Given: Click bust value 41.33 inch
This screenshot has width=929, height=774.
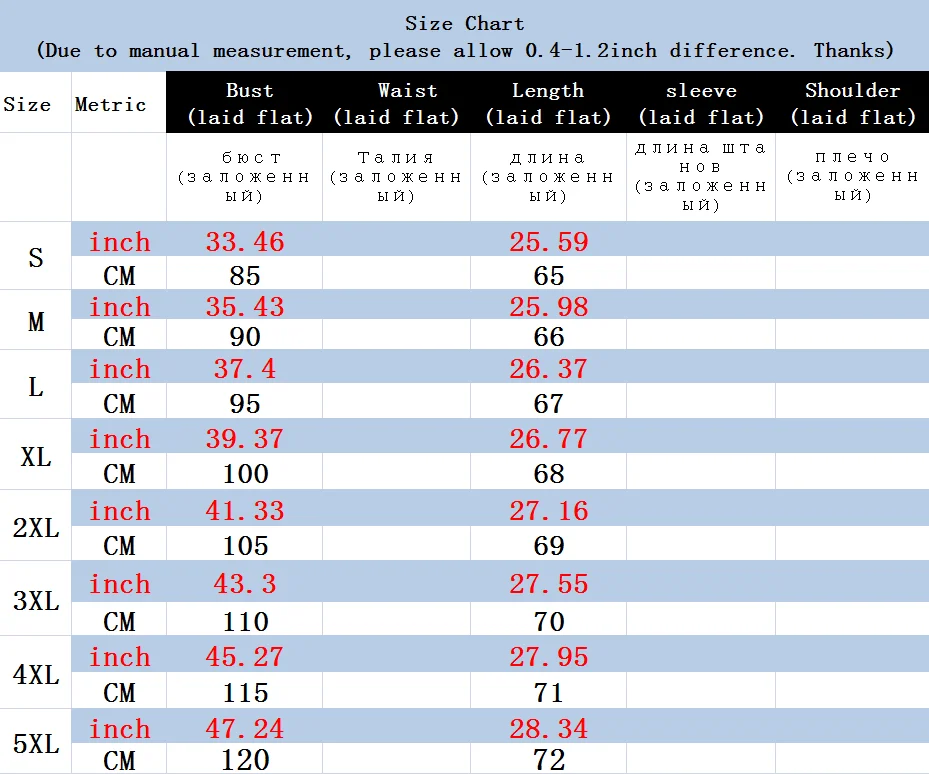Looking at the screenshot, I should (245, 511).
